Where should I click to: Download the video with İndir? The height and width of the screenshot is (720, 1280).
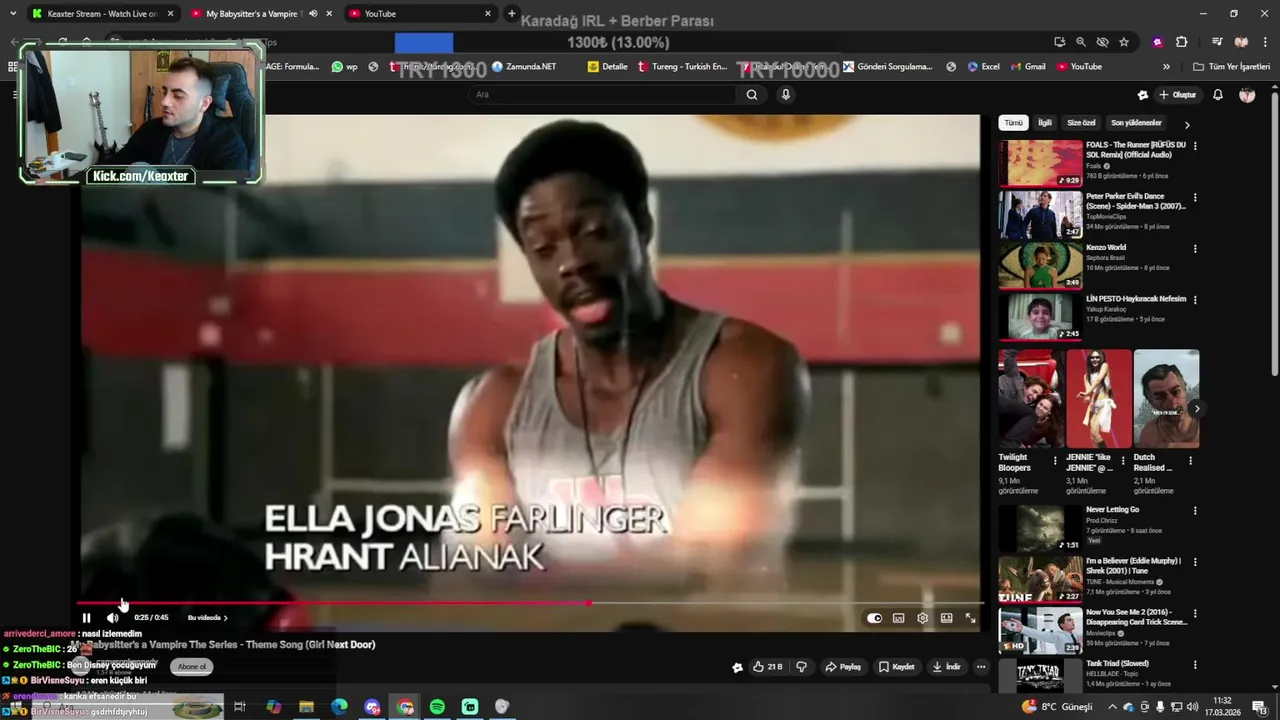click(x=946, y=667)
